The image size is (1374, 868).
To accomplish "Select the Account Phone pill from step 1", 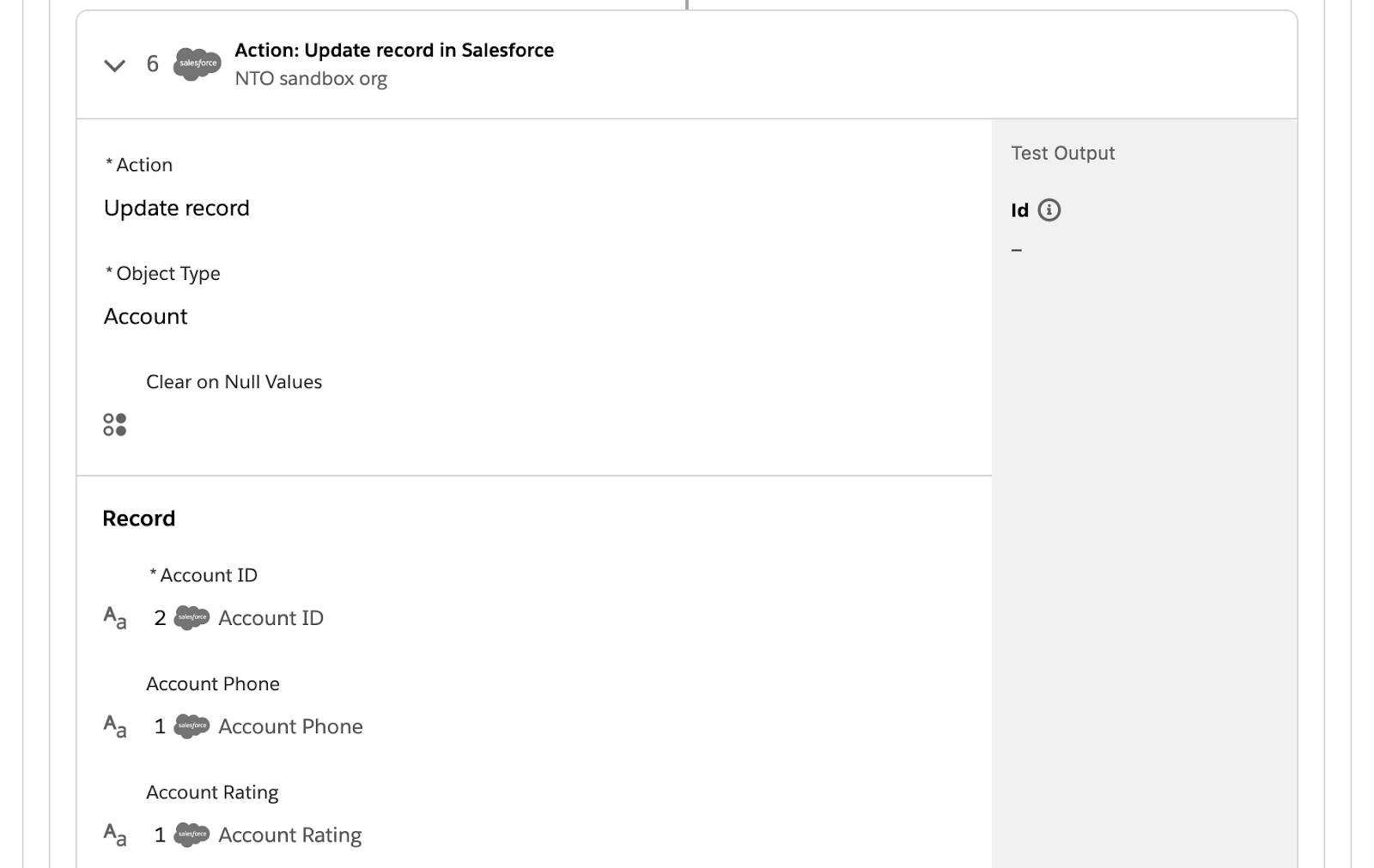I will 258,726.
